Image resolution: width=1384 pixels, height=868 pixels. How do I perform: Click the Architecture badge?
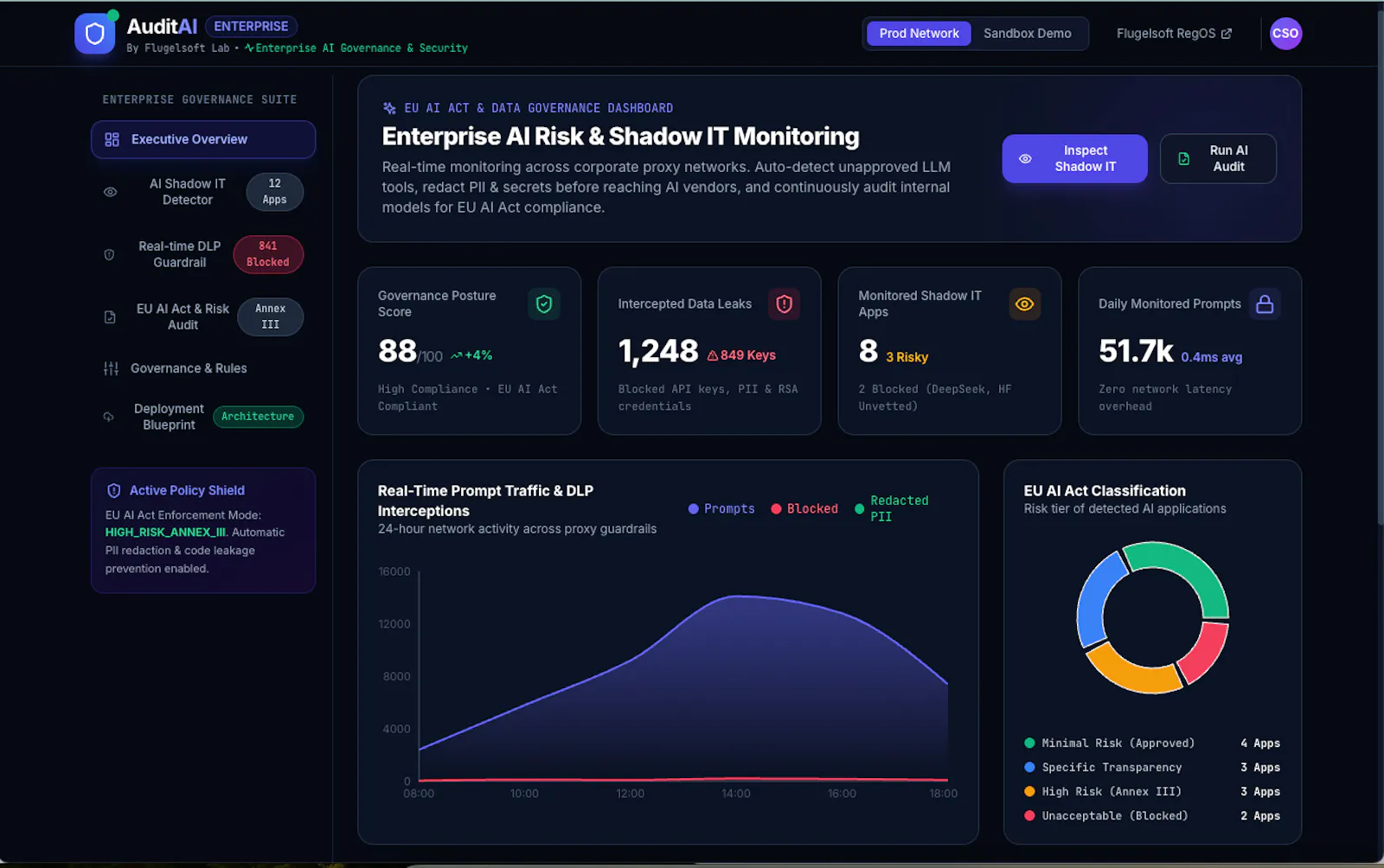point(258,417)
